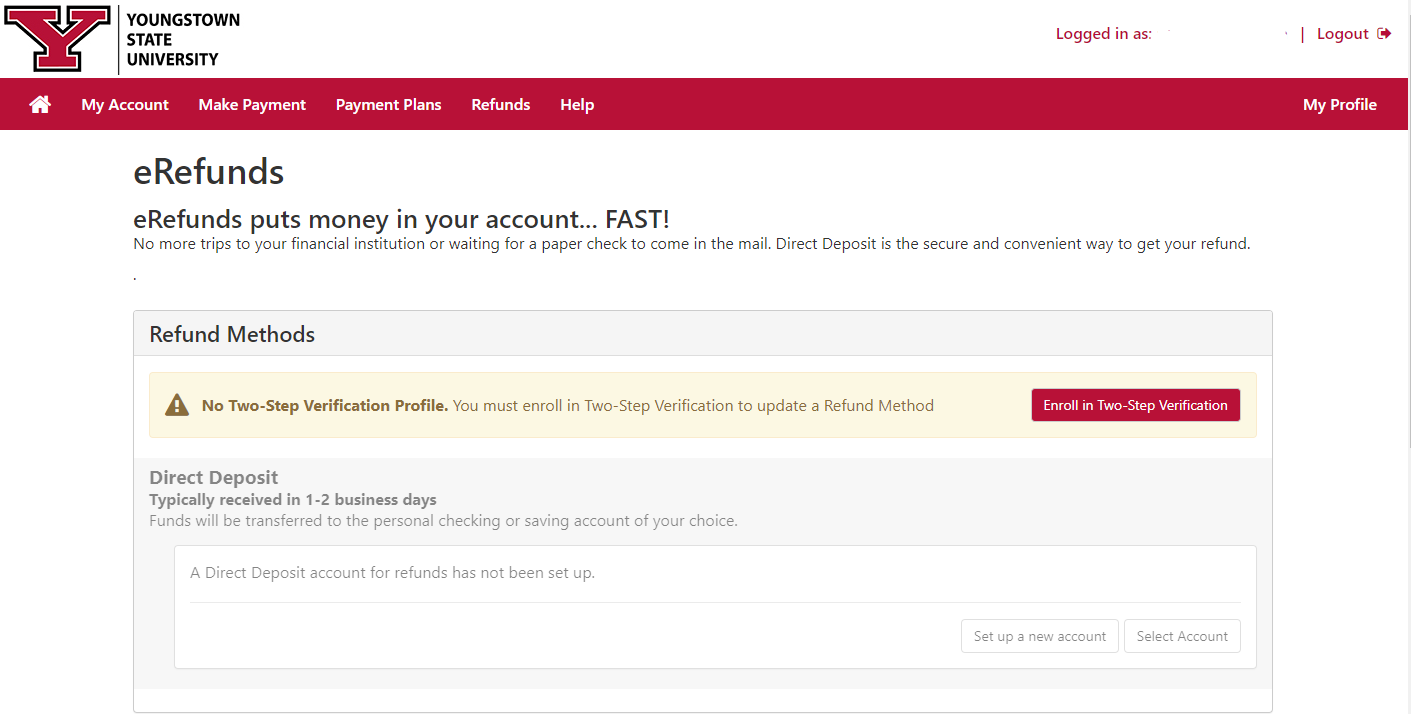Open the My Account menu

pos(125,104)
